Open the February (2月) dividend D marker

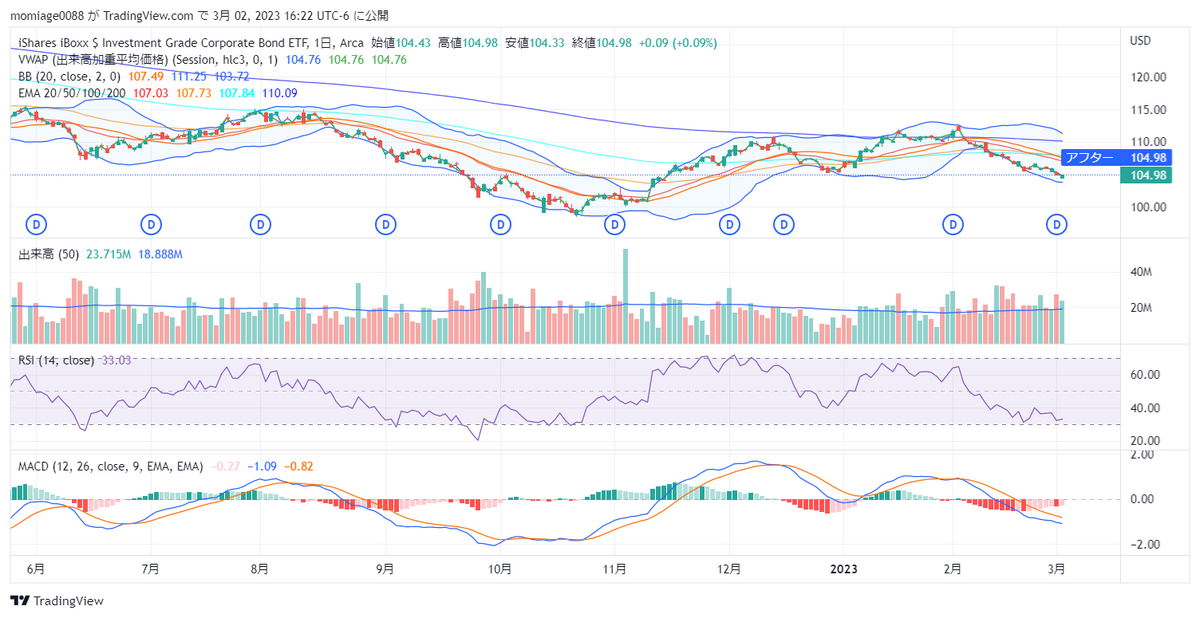954,224
